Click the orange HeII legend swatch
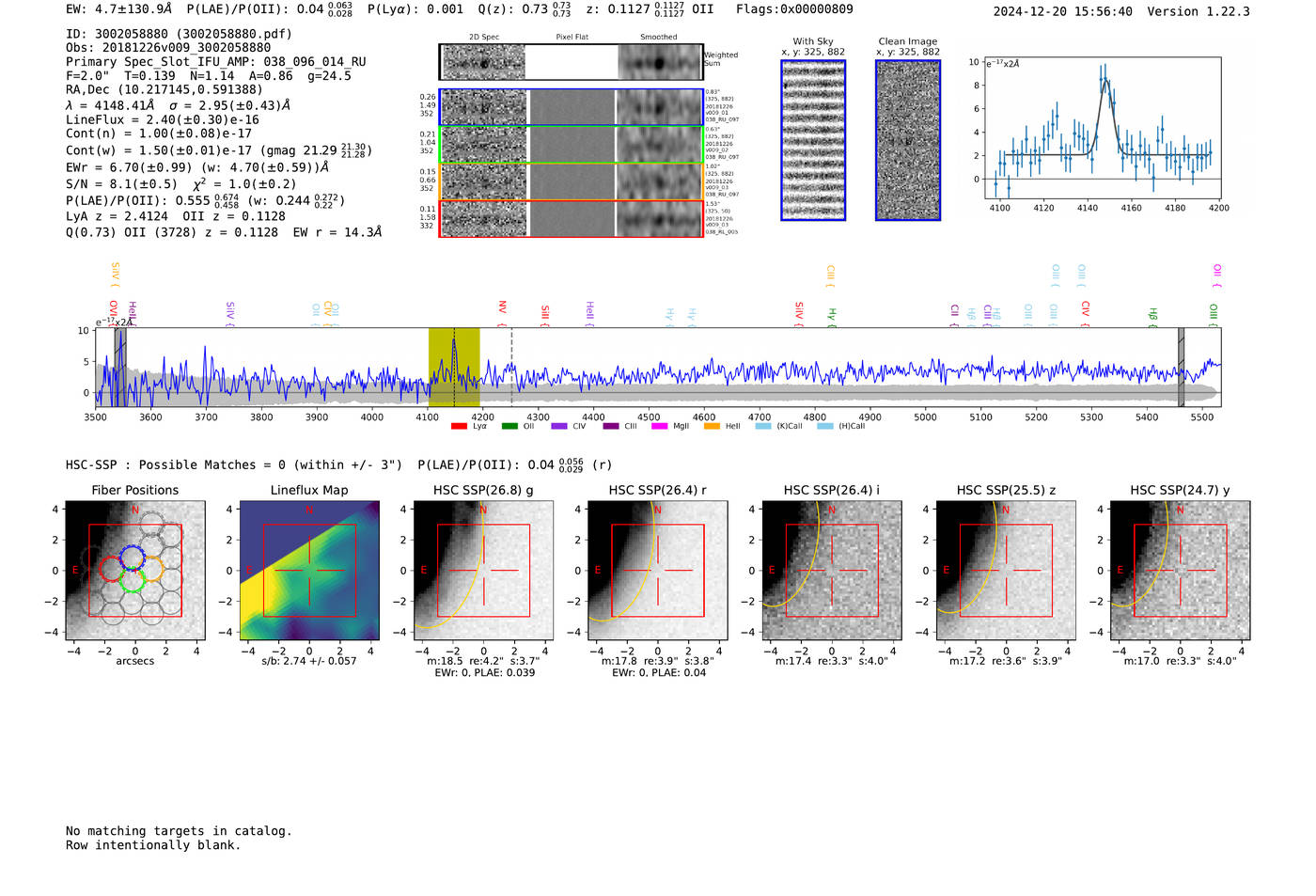Viewport: 1316px width, 896px height. click(712, 427)
